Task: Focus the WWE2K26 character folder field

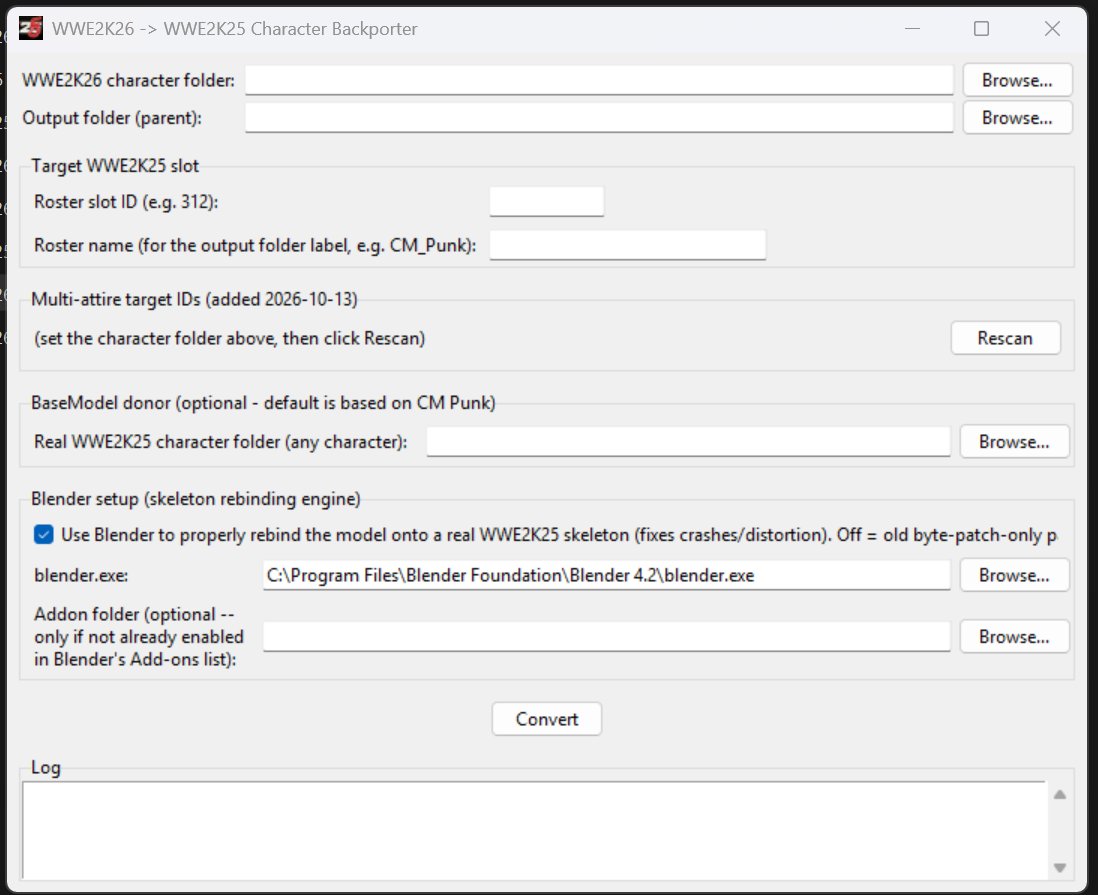Action: (599, 80)
